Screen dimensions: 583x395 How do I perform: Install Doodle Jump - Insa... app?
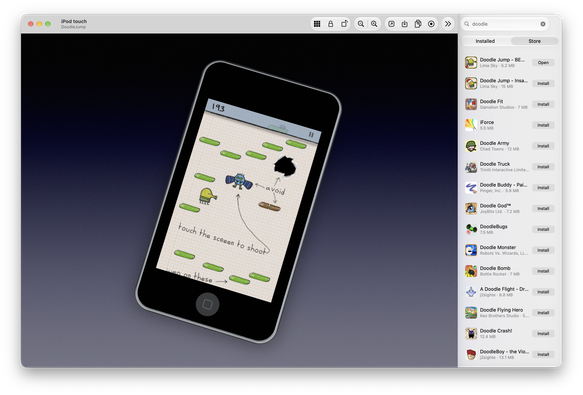pyautogui.click(x=543, y=83)
